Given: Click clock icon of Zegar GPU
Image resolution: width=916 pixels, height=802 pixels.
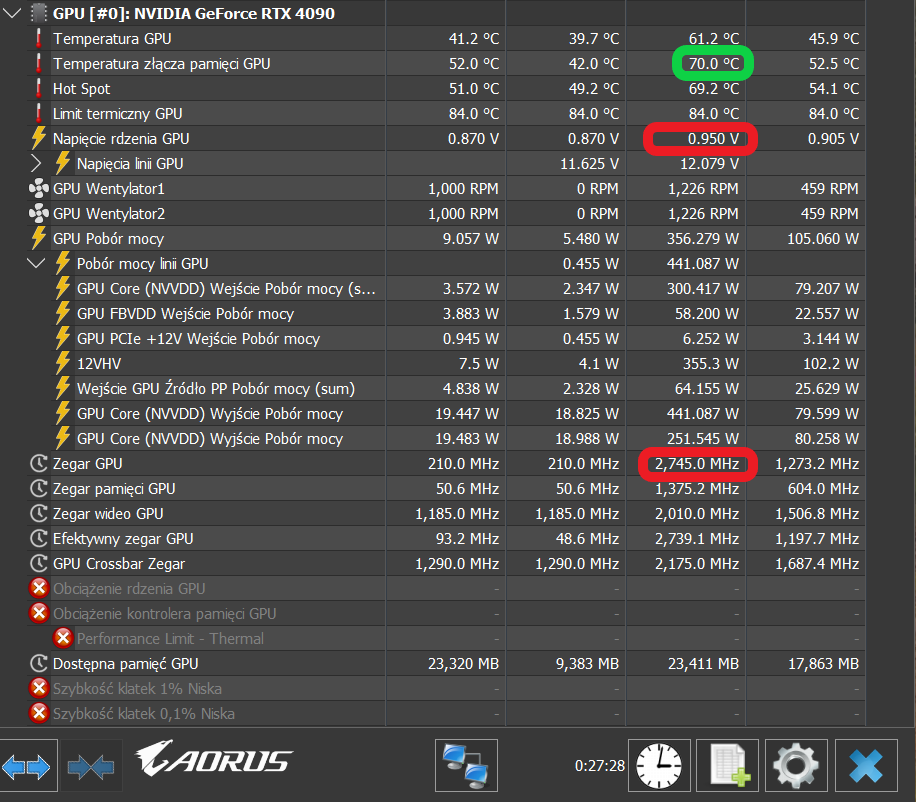Looking at the screenshot, I should [39, 464].
